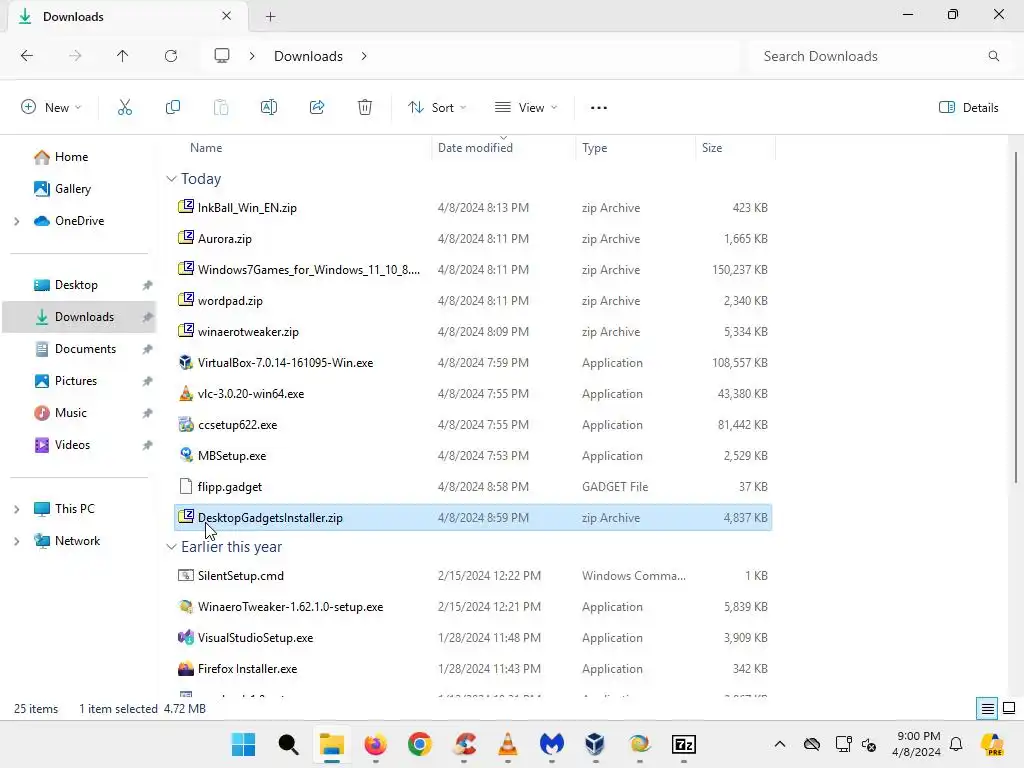Open the Start menu
Viewport: 1024px width, 768px height.
(244, 744)
